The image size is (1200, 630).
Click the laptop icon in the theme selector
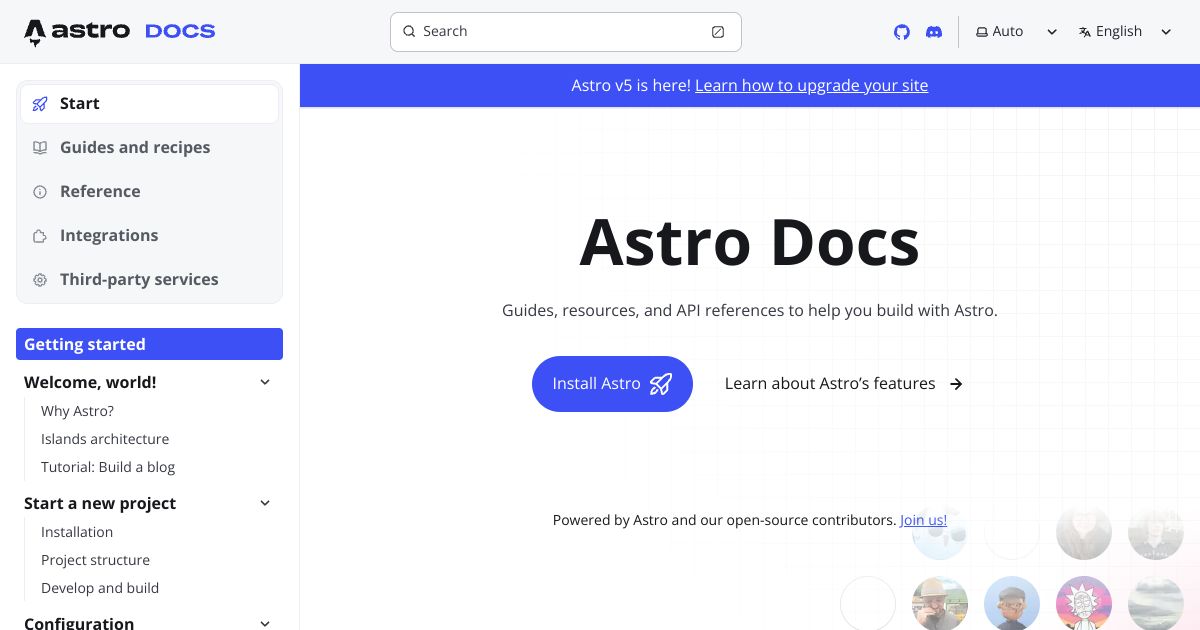(x=982, y=32)
